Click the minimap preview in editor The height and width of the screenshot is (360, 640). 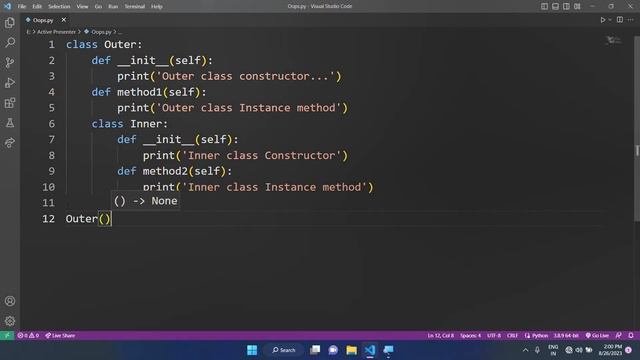pyautogui.click(x=613, y=40)
